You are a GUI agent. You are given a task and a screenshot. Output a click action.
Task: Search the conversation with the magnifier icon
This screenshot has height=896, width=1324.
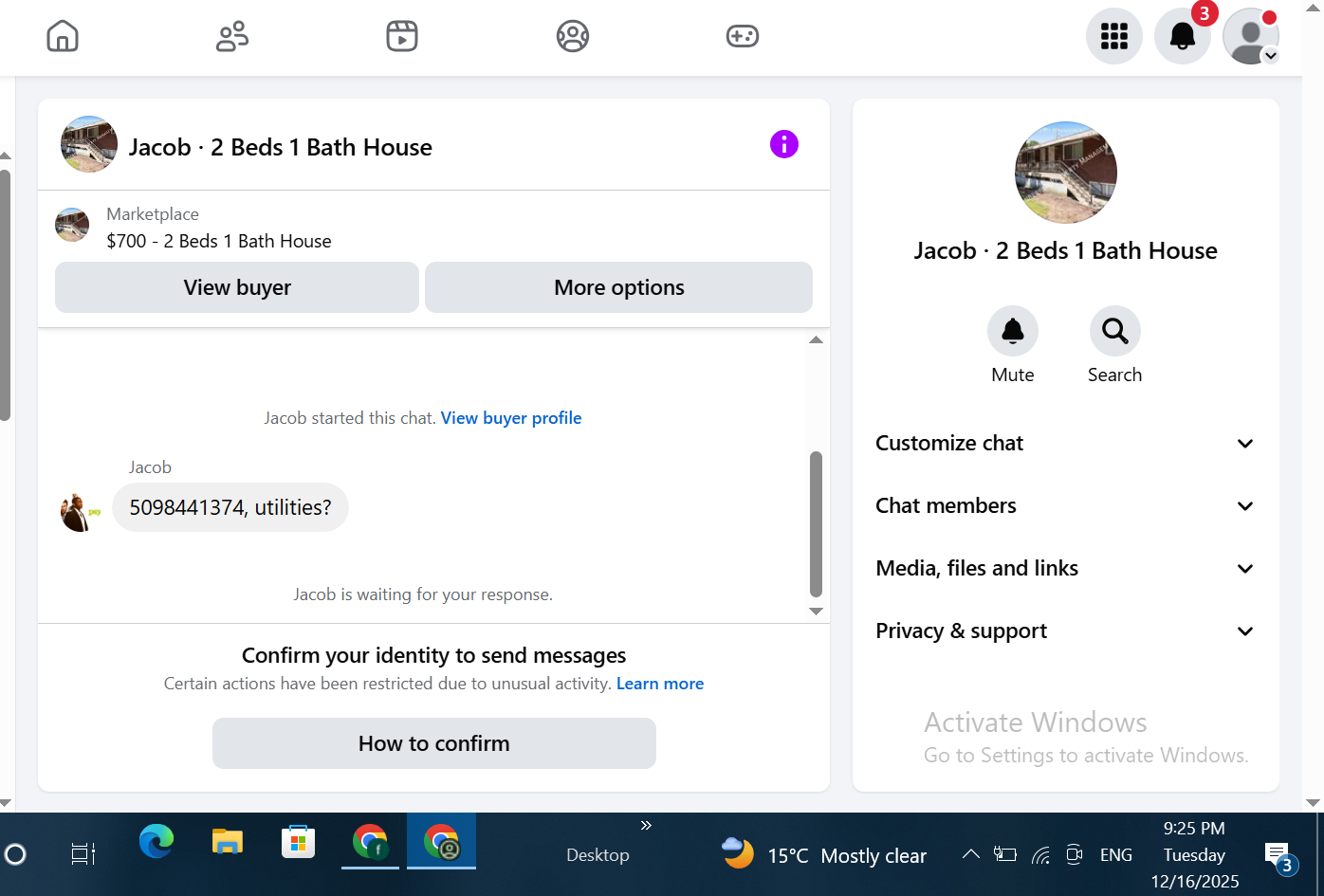click(1115, 331)
